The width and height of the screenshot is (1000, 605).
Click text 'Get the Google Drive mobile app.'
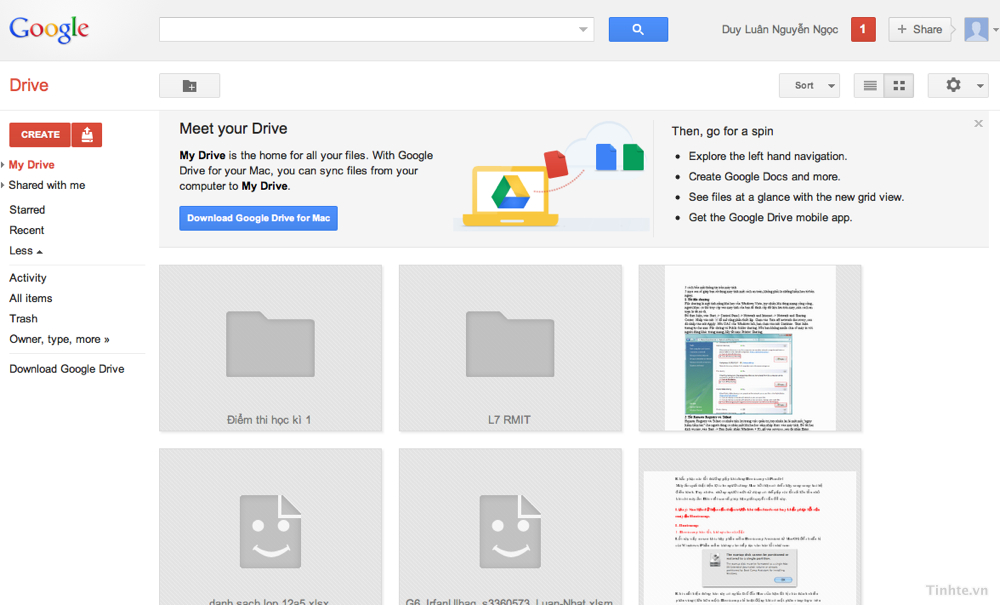(770, 217)
